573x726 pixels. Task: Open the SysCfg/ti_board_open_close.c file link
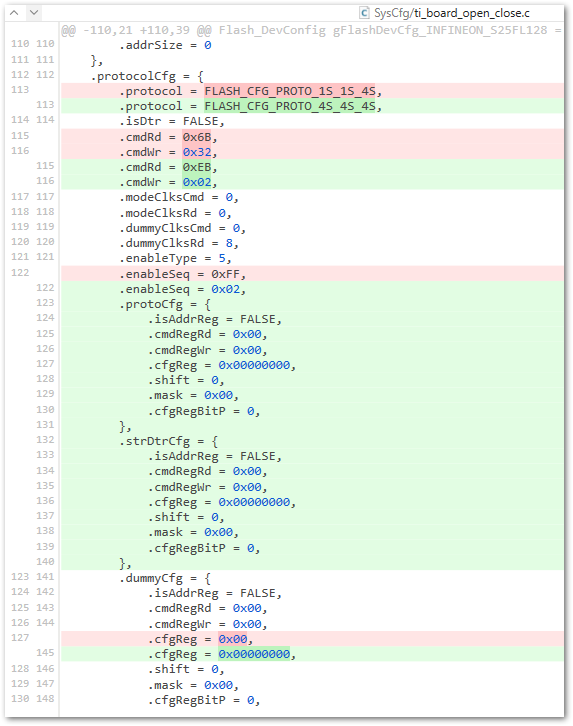452,13
